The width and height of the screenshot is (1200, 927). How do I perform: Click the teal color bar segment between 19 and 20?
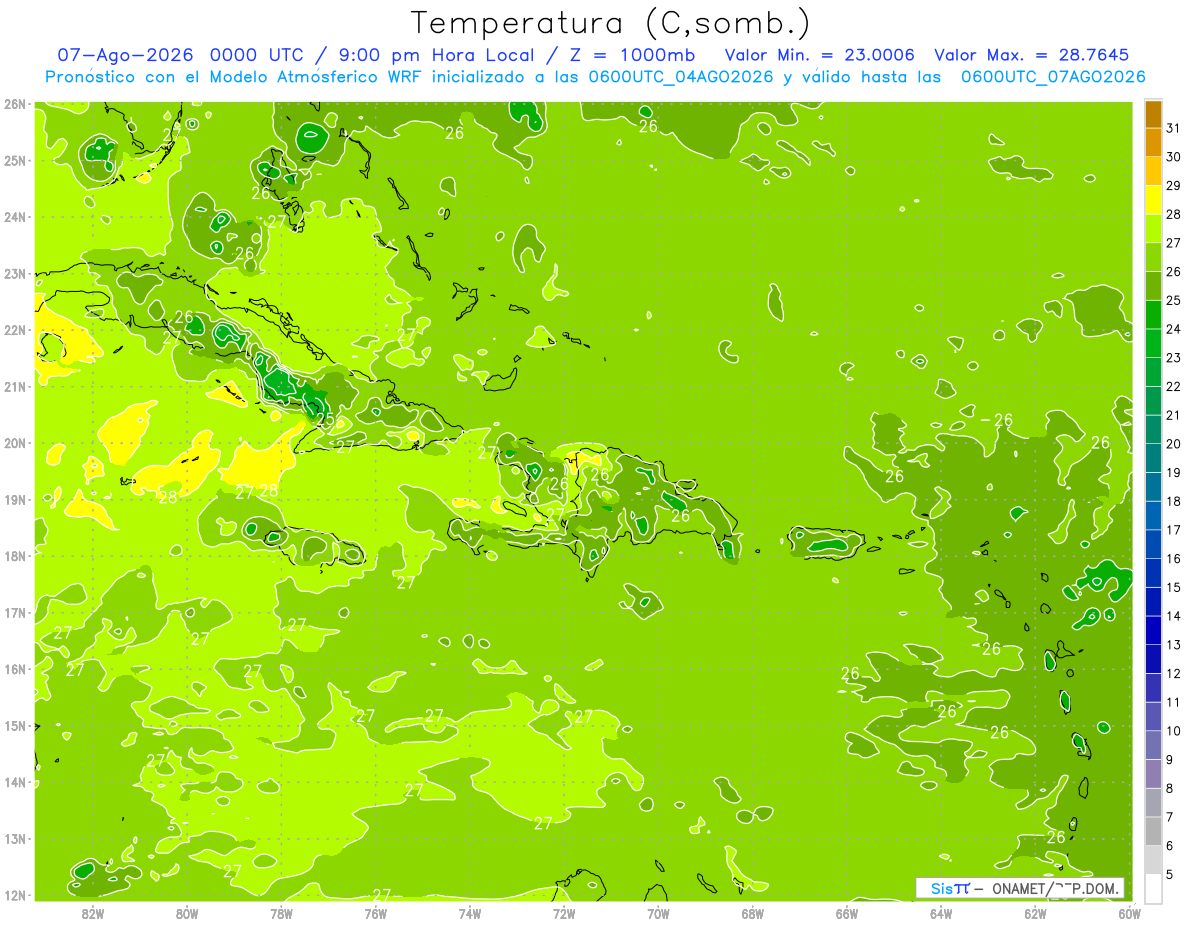pyautogui.click(x=1153, y=459)
